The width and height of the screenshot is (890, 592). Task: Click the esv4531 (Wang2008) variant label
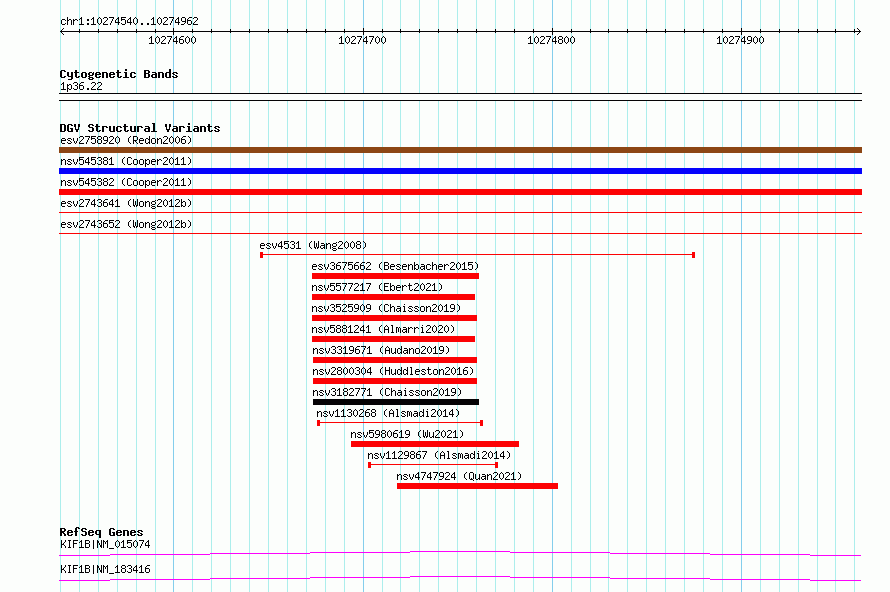313,245
